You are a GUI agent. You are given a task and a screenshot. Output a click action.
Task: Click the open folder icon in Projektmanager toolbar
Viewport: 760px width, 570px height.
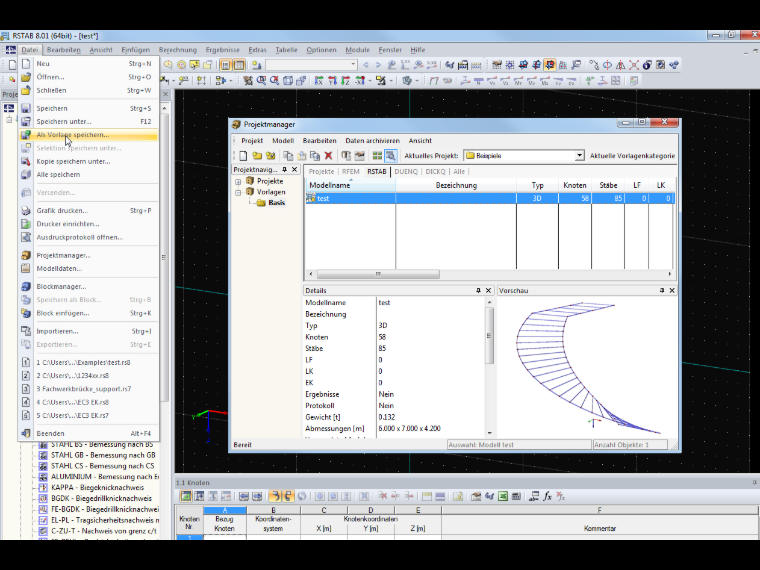pyautogui.click(x=257, y=156)
